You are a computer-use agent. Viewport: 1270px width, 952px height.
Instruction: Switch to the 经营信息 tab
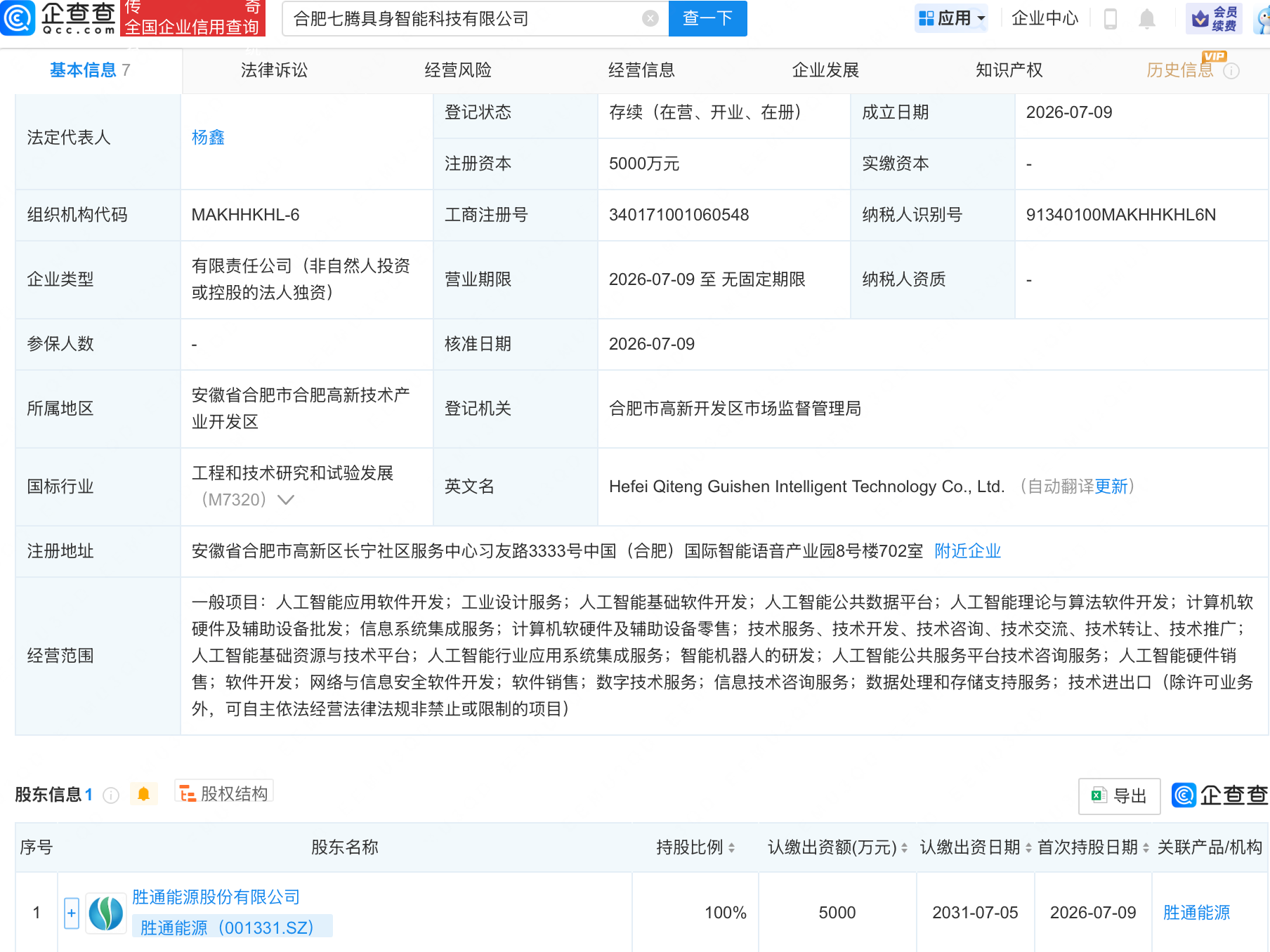tap(641, 70)
